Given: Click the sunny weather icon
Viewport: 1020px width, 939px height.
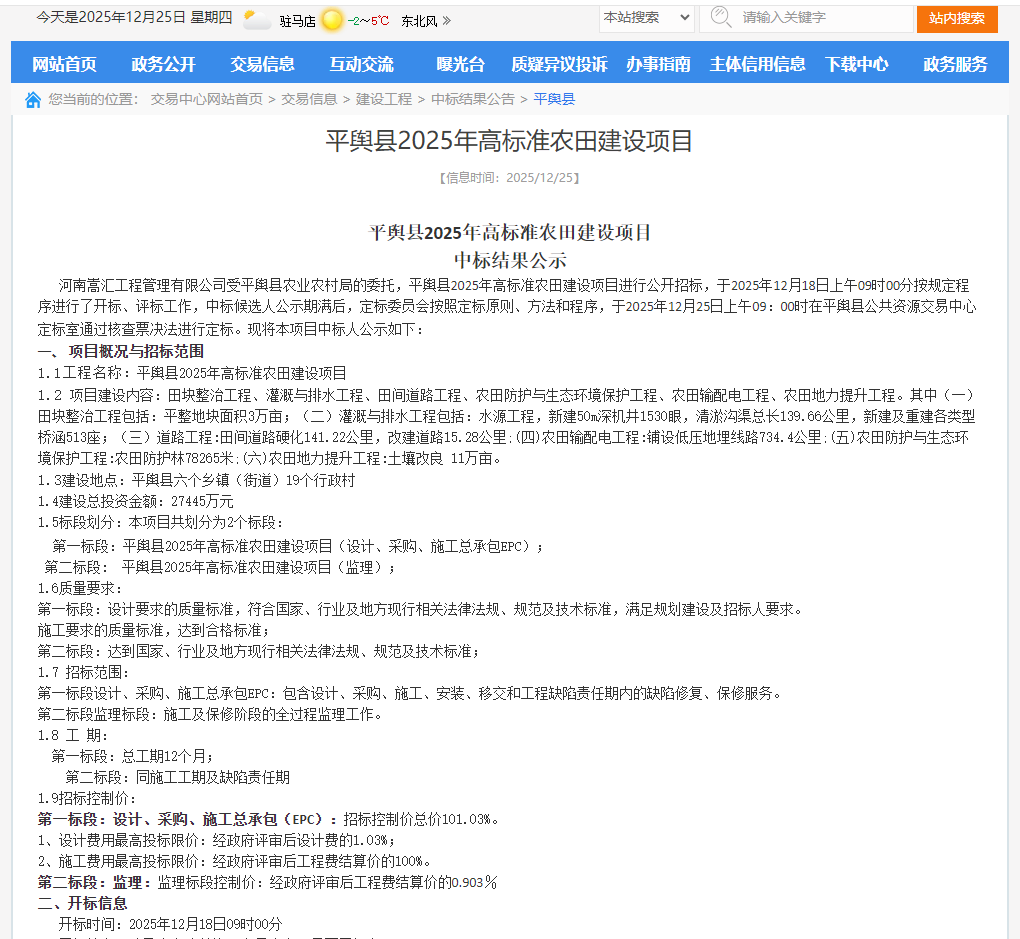Looking at the screenshot, I should pyautogui.click(x=332, y=20).
